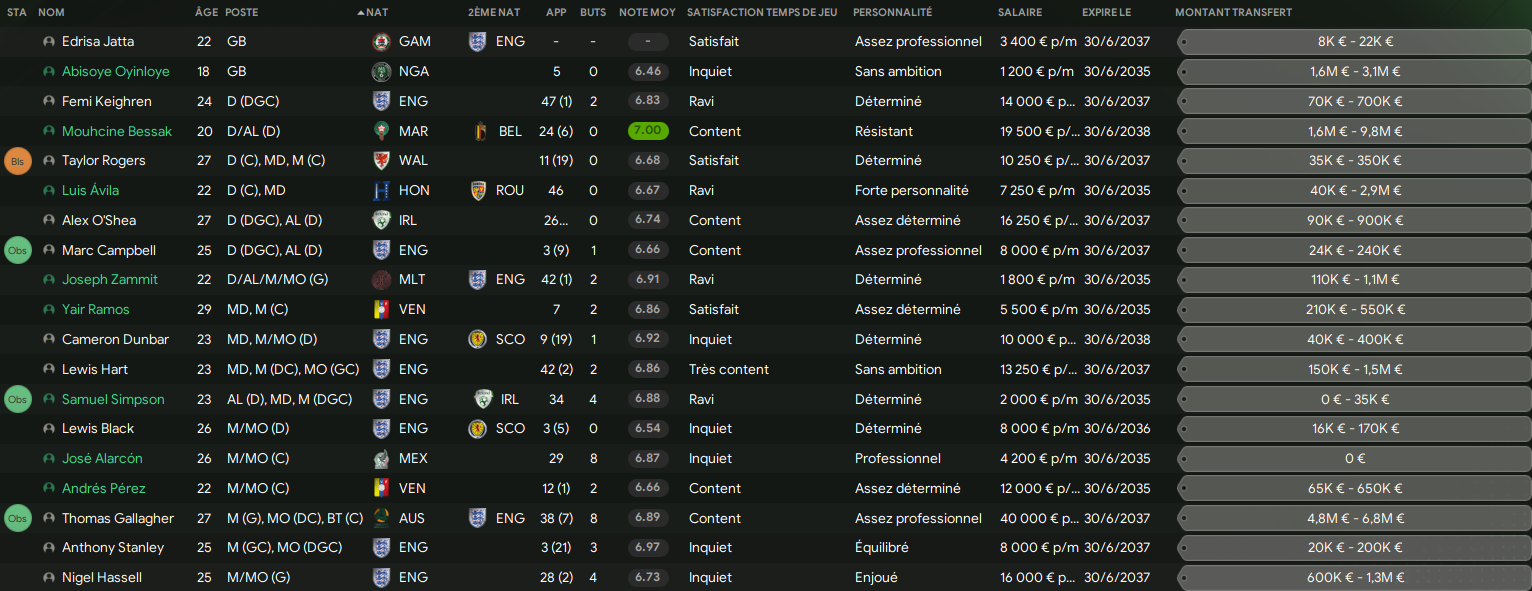Click the sort arrow beside the NAT header

pos(360,13)
